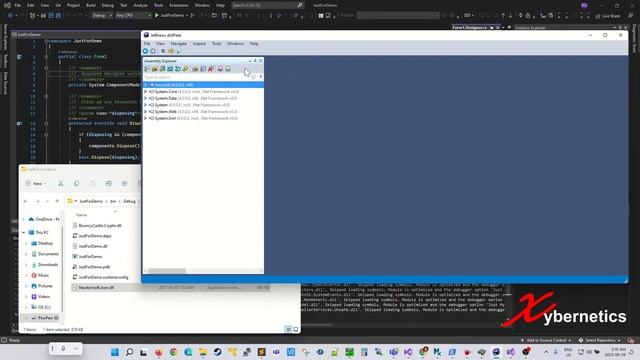
Task: Open Pictures in File Explorer sidebar
Action: click(x=45, y=286)
